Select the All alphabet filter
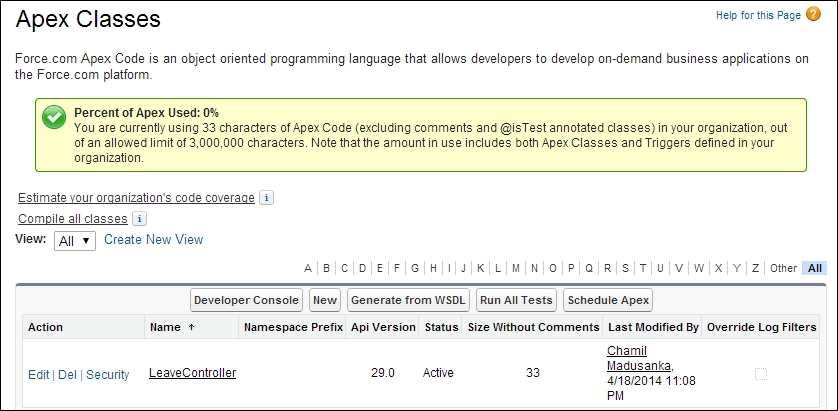Screen dimensions: 838x411 click(x=815, y=268)
